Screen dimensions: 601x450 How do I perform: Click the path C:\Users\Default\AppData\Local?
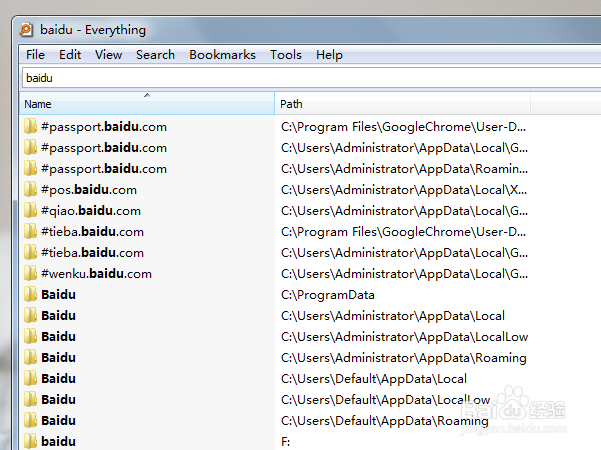click(374, 379)
